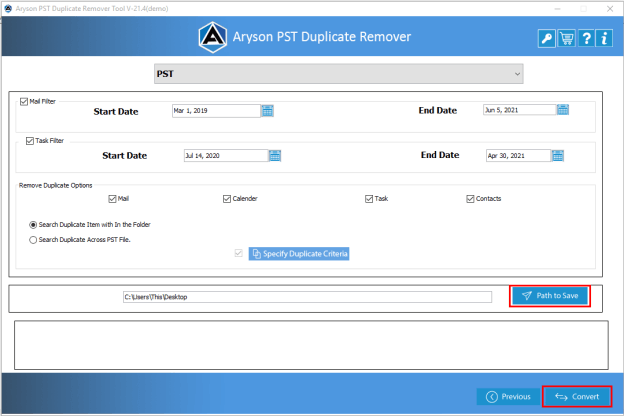The image size is (624, 416).
Task: Click the Aryson logo in the header
Action: pos(213,37)
